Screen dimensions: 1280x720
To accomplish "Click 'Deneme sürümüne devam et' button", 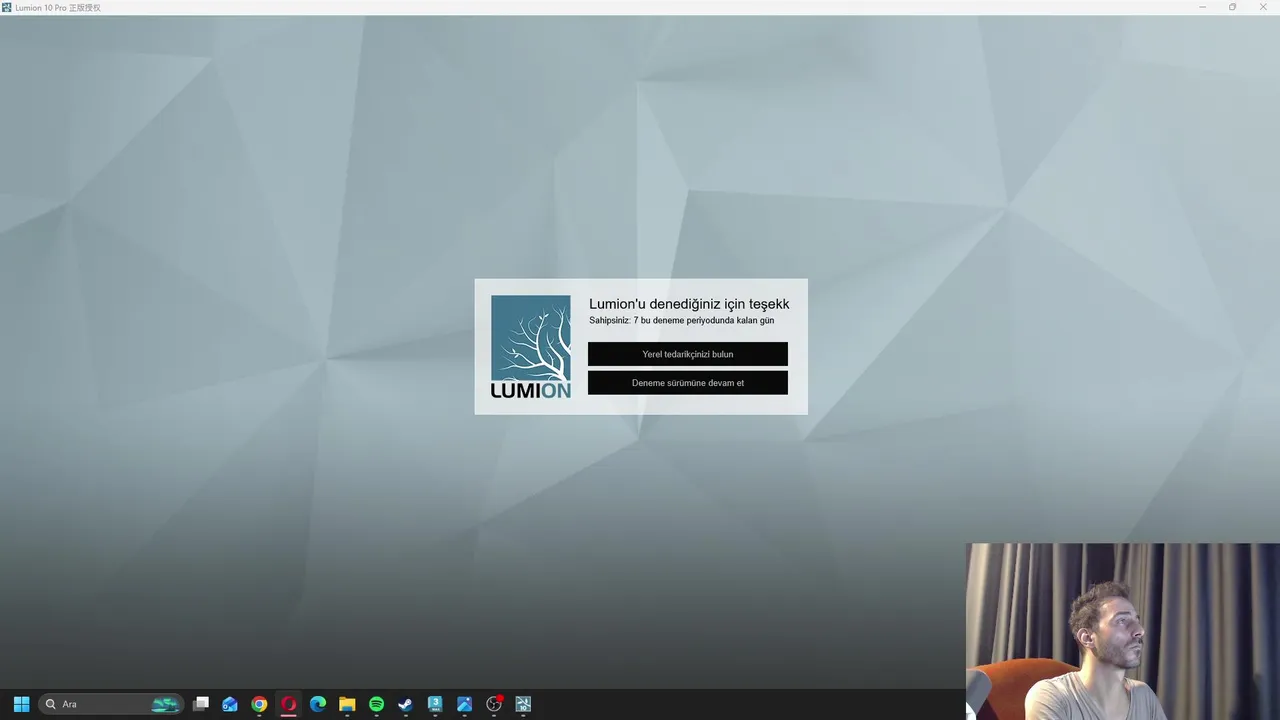I will tap(688, 383).
